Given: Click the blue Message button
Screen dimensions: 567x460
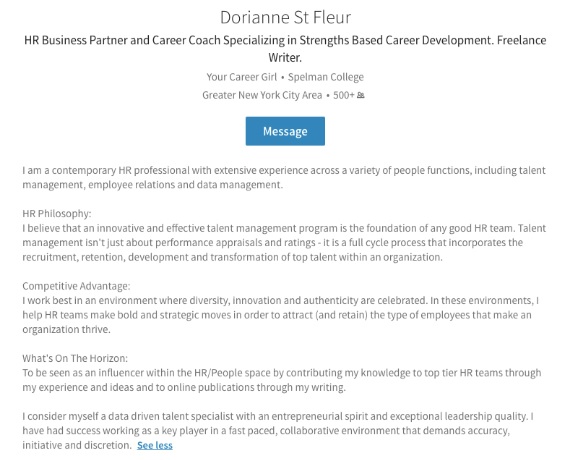Looking at the screenshot, I should click(285, 131).
